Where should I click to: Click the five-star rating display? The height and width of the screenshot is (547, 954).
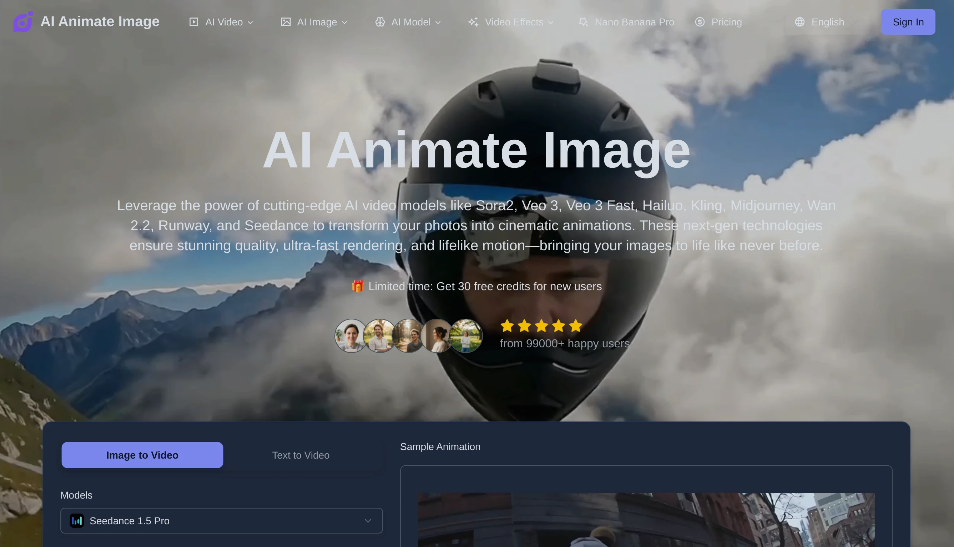[541, 326]
